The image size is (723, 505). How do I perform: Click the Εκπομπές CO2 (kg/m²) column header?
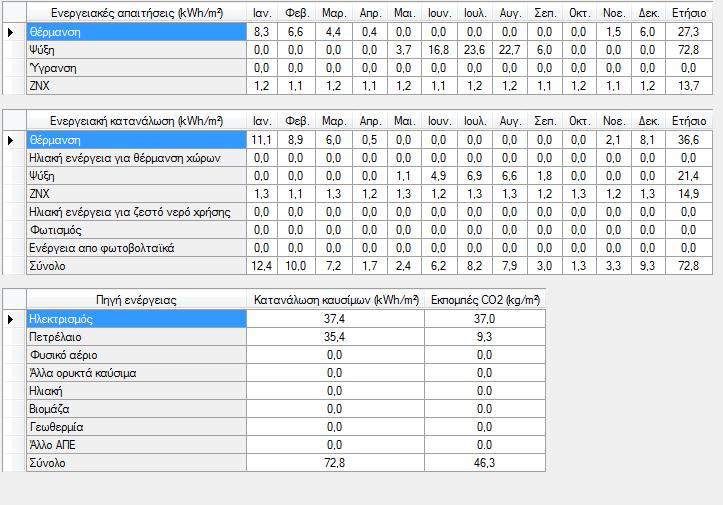coord(485,300)
